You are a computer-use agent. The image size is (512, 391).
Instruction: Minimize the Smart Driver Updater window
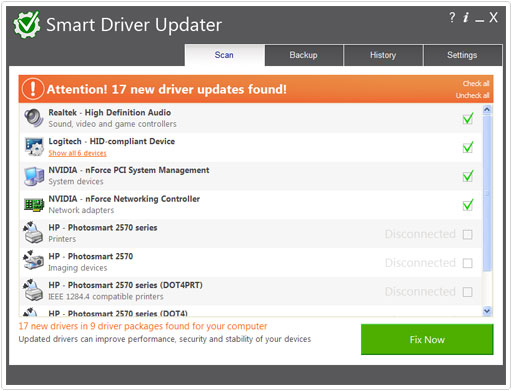[479, 21]
